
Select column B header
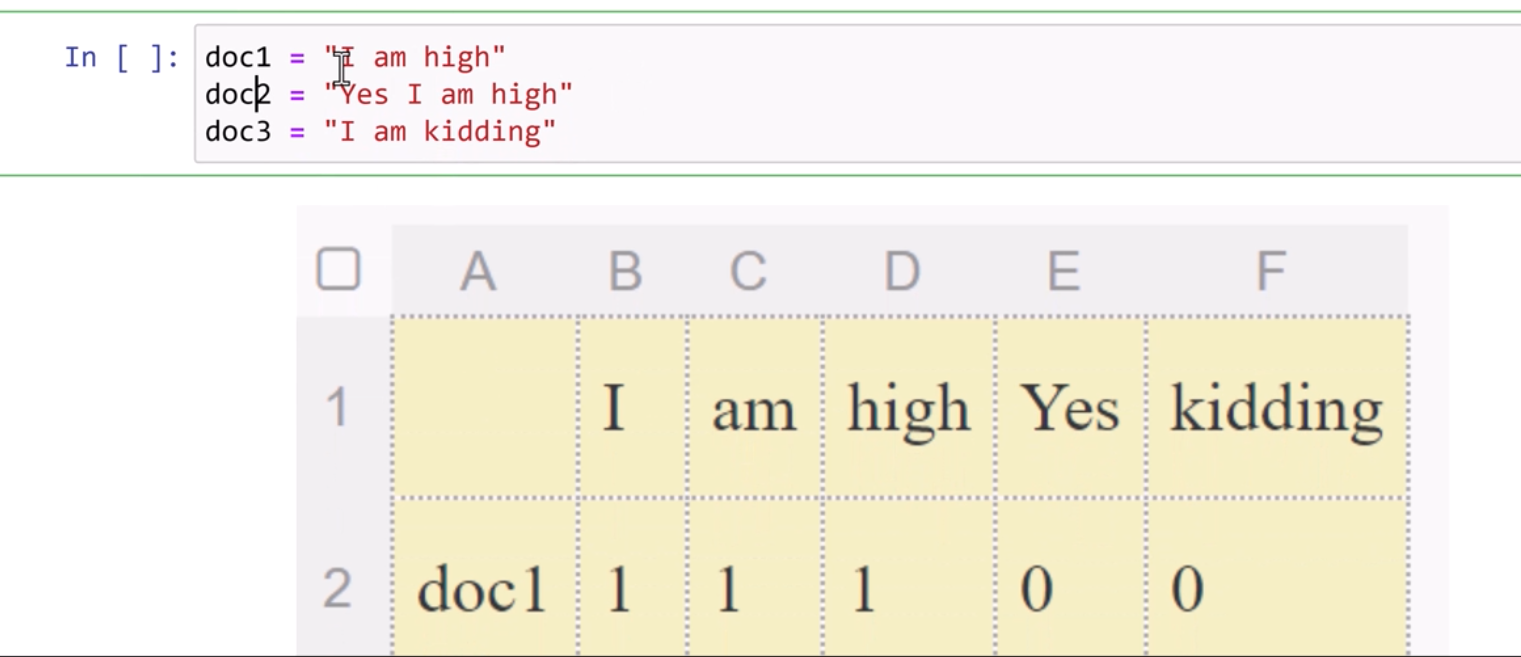coord(625,271)
